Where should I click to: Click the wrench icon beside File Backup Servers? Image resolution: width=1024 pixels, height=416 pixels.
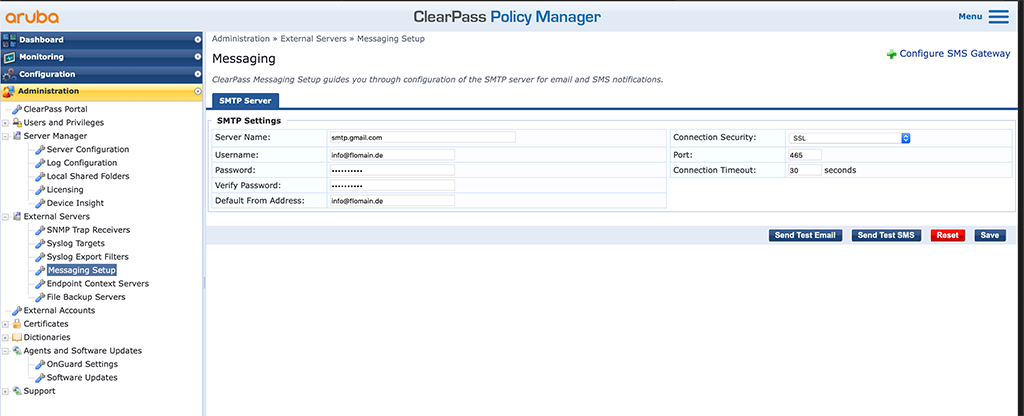click(40, 296)
